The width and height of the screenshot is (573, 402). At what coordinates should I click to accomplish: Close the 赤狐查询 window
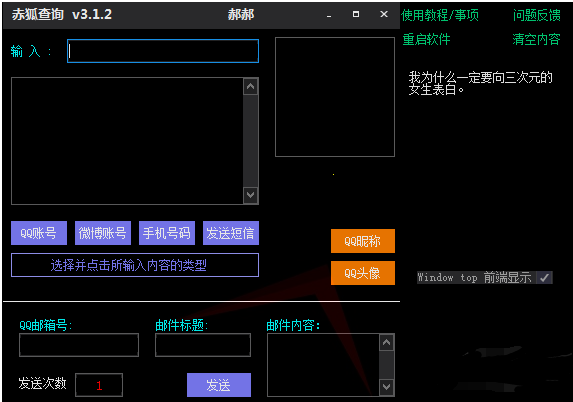point(384,14)
